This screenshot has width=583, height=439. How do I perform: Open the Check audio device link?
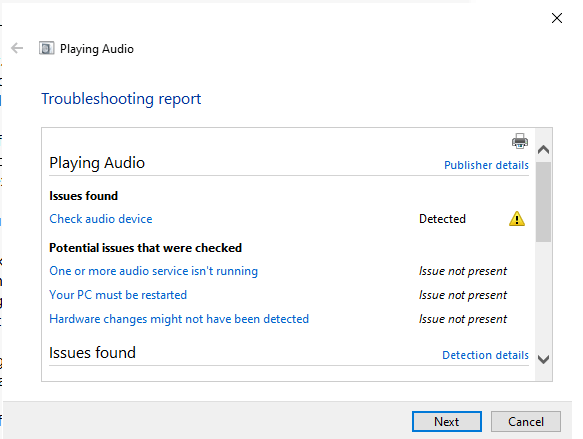pyautogui.click(x=101, y=219)
